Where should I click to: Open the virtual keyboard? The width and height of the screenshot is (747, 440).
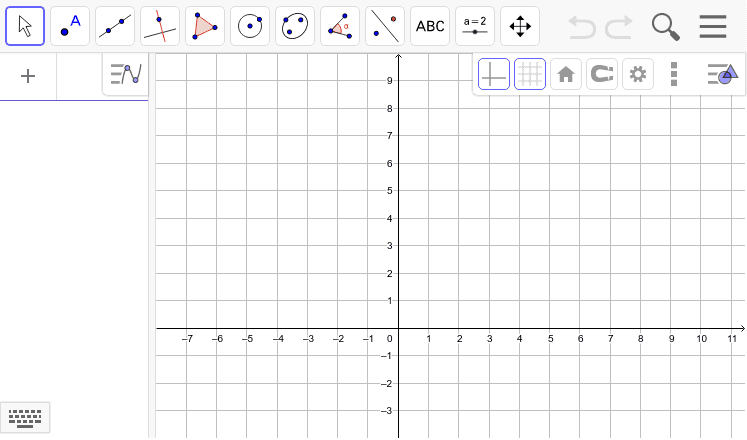[25, 418]
